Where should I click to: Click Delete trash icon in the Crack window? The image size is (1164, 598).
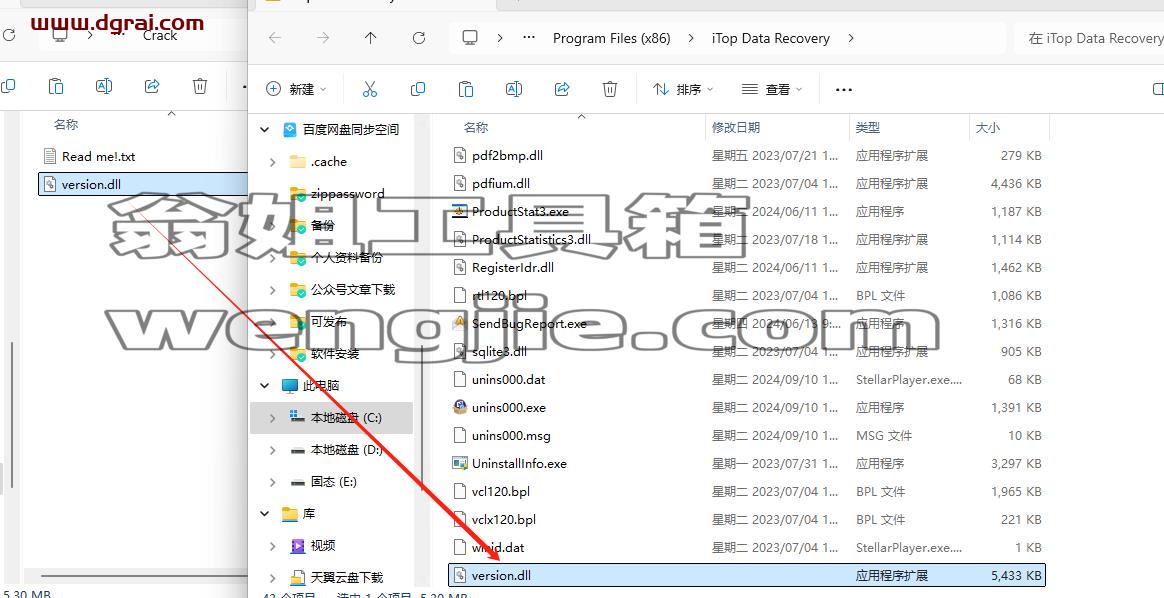[x=200, y=86]
